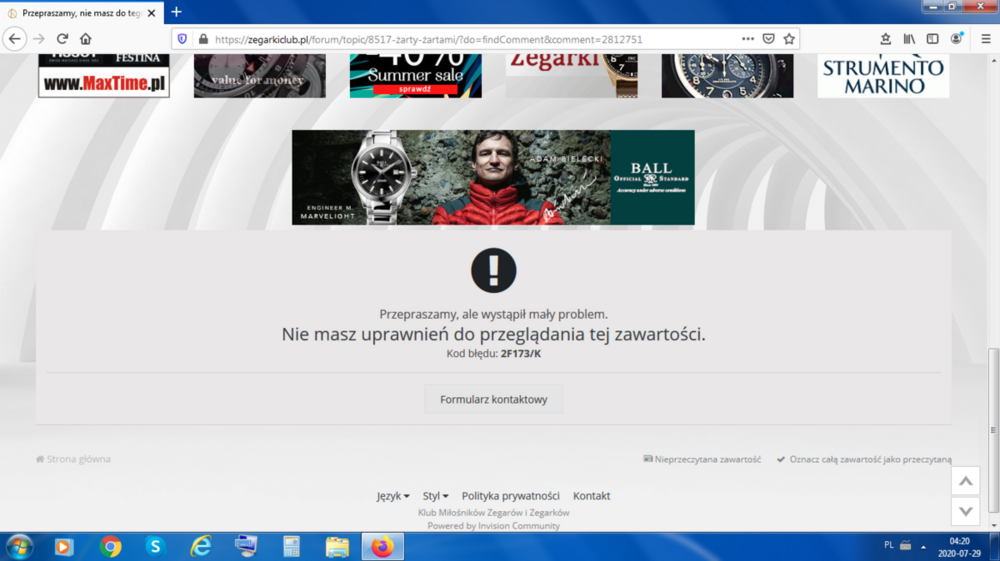Open the blue chronograph watch banner
Image resolution: width=1000 pixels, height=561 pixels.
click(x=728, y=75)
